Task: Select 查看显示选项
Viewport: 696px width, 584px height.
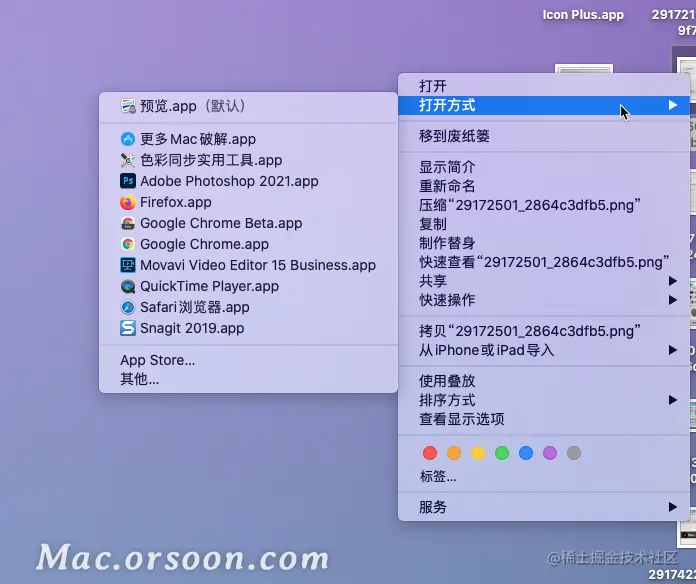Action: click(x=544, y=419)
